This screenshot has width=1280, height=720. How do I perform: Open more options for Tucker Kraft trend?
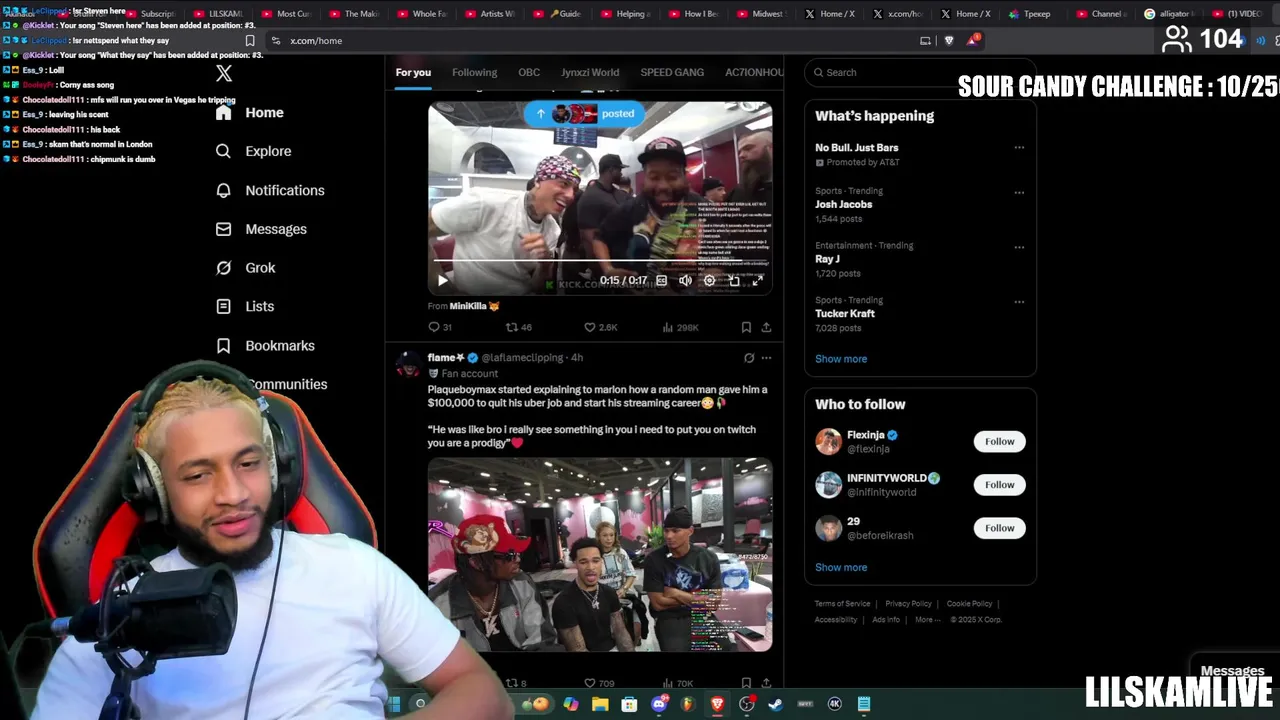1019,301
